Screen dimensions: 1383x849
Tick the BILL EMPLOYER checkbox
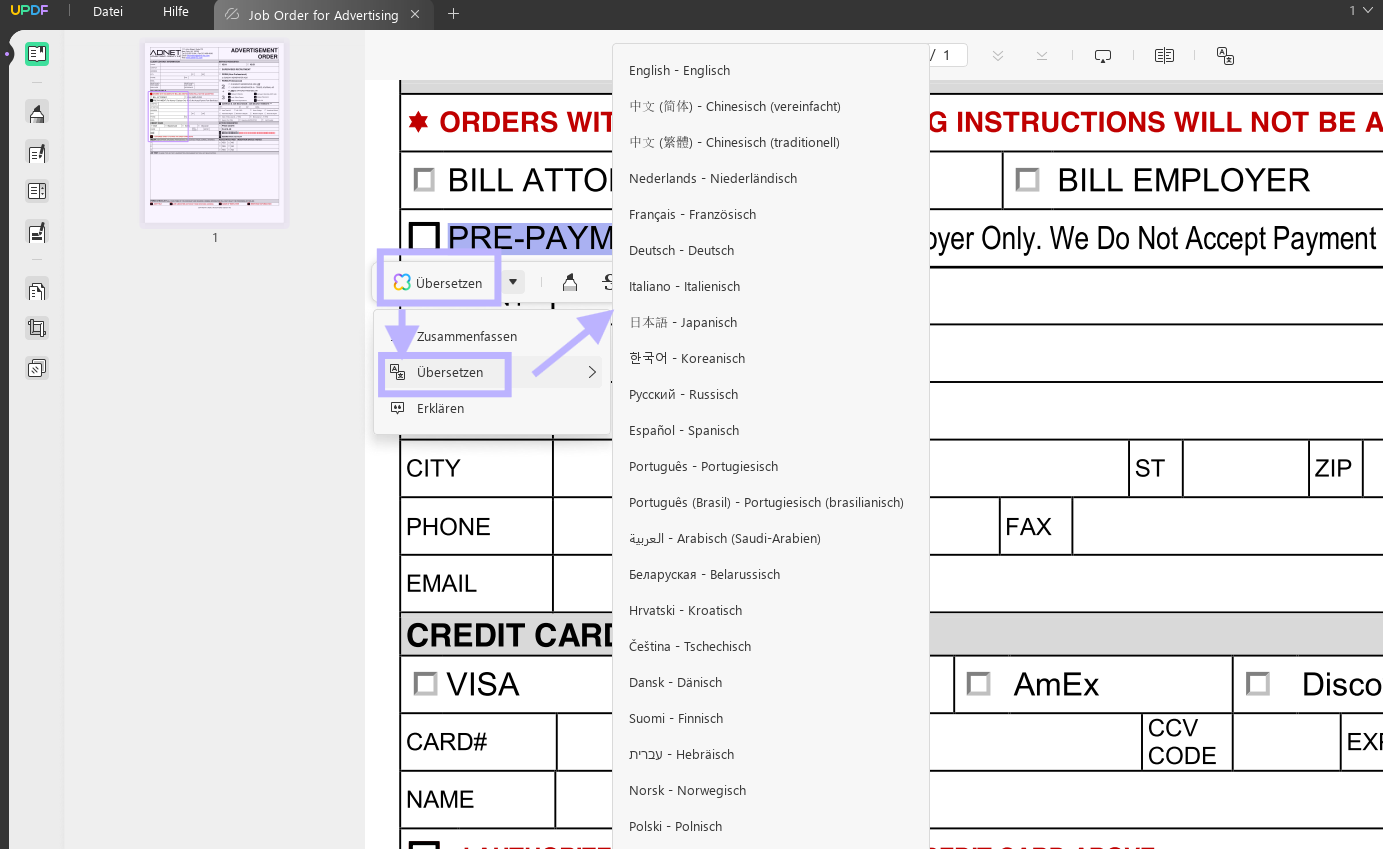point(1027,180)
